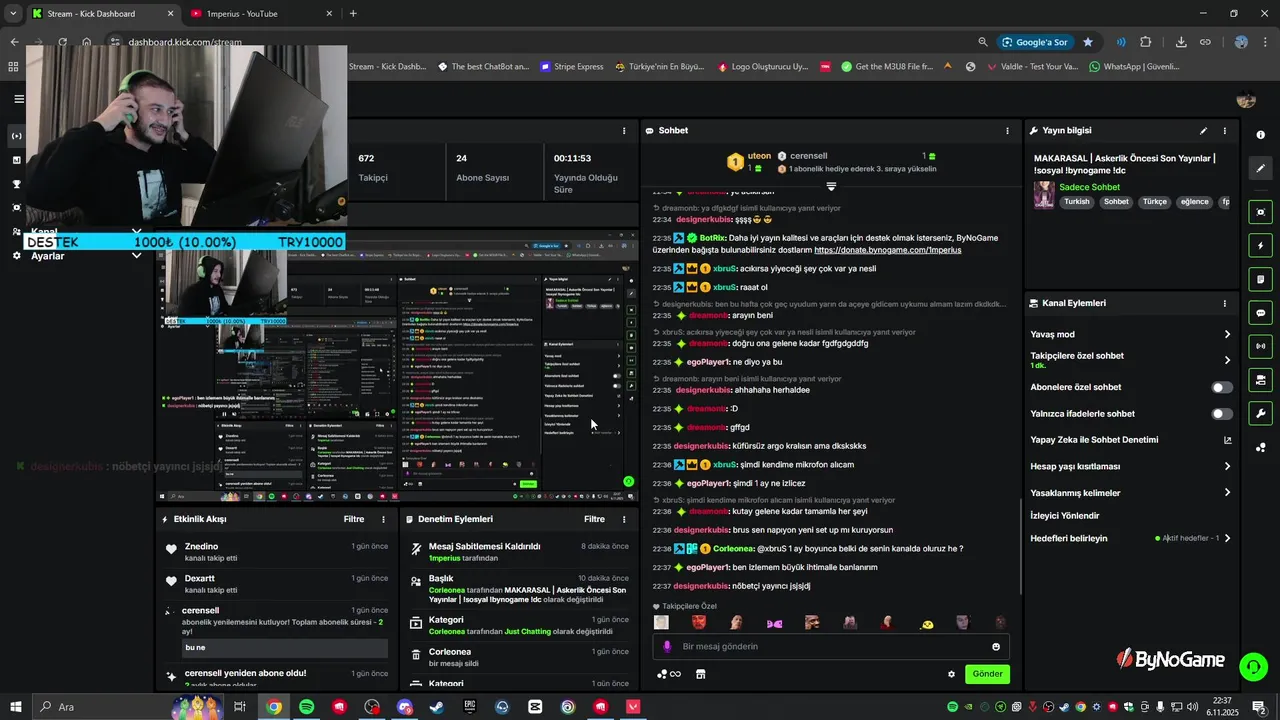Expand Hesap yaşı kısıtlaması options
Viewport: 1280px width, 720px height.
tap(1130, 466)
